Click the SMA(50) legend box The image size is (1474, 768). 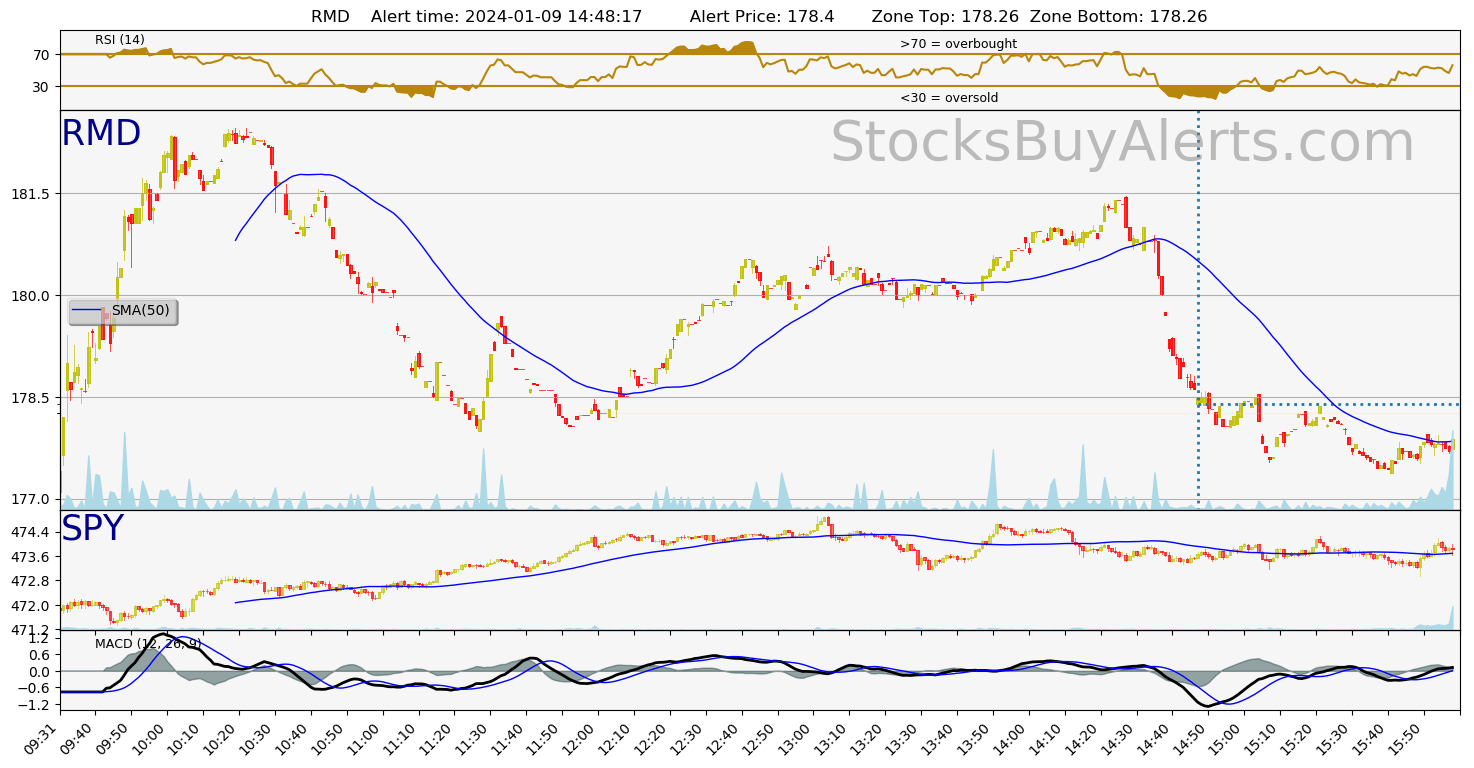tap(123, 311)
